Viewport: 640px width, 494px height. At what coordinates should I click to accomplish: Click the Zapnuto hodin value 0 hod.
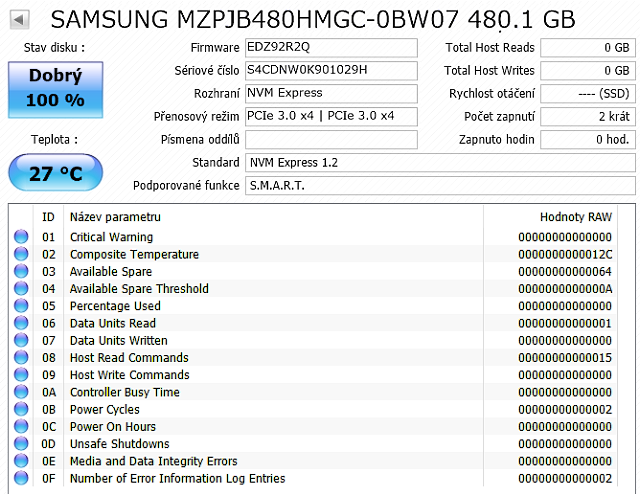click(588, 140)
